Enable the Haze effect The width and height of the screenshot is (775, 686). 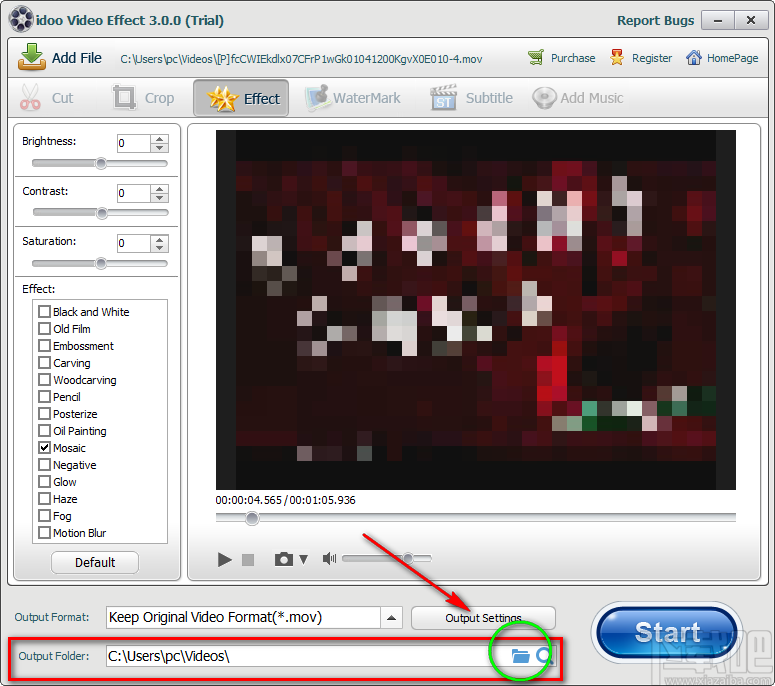pos(44,499)
